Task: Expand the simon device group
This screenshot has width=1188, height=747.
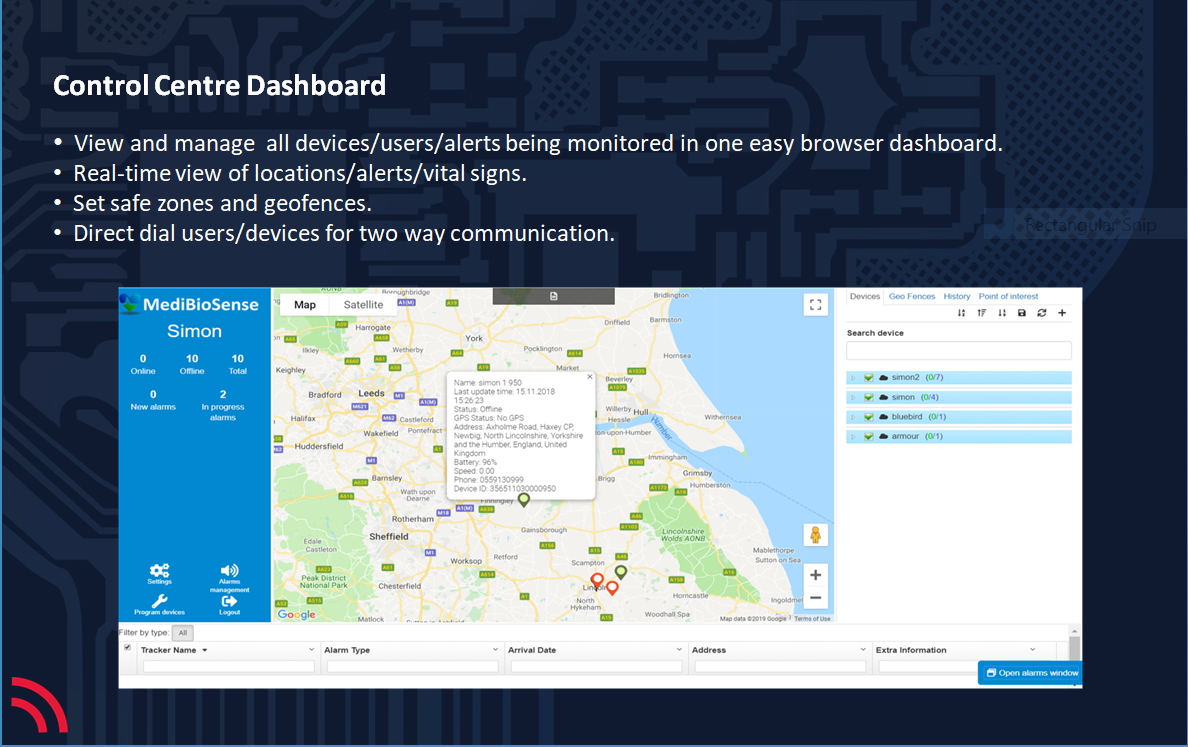Action: (853, 398)
